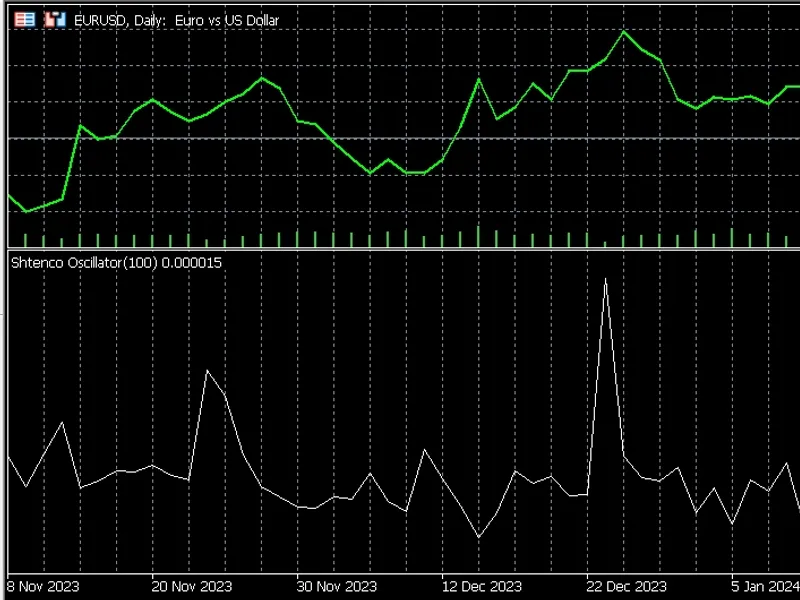Click the 30 Nov 2023 date label
The image size is (800, 600).
coord(337,586)
